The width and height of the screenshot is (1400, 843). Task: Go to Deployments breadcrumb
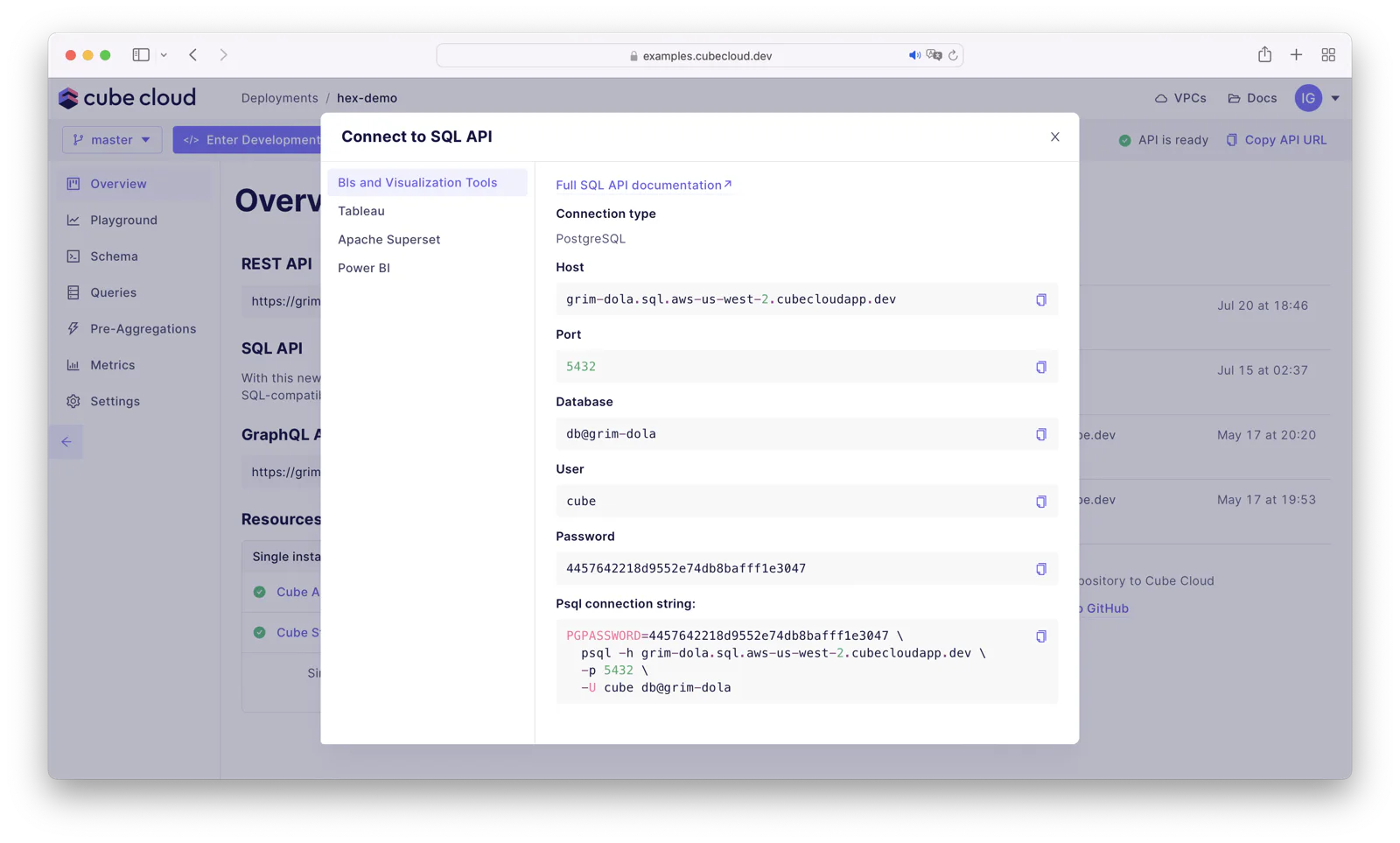(280, 98)
